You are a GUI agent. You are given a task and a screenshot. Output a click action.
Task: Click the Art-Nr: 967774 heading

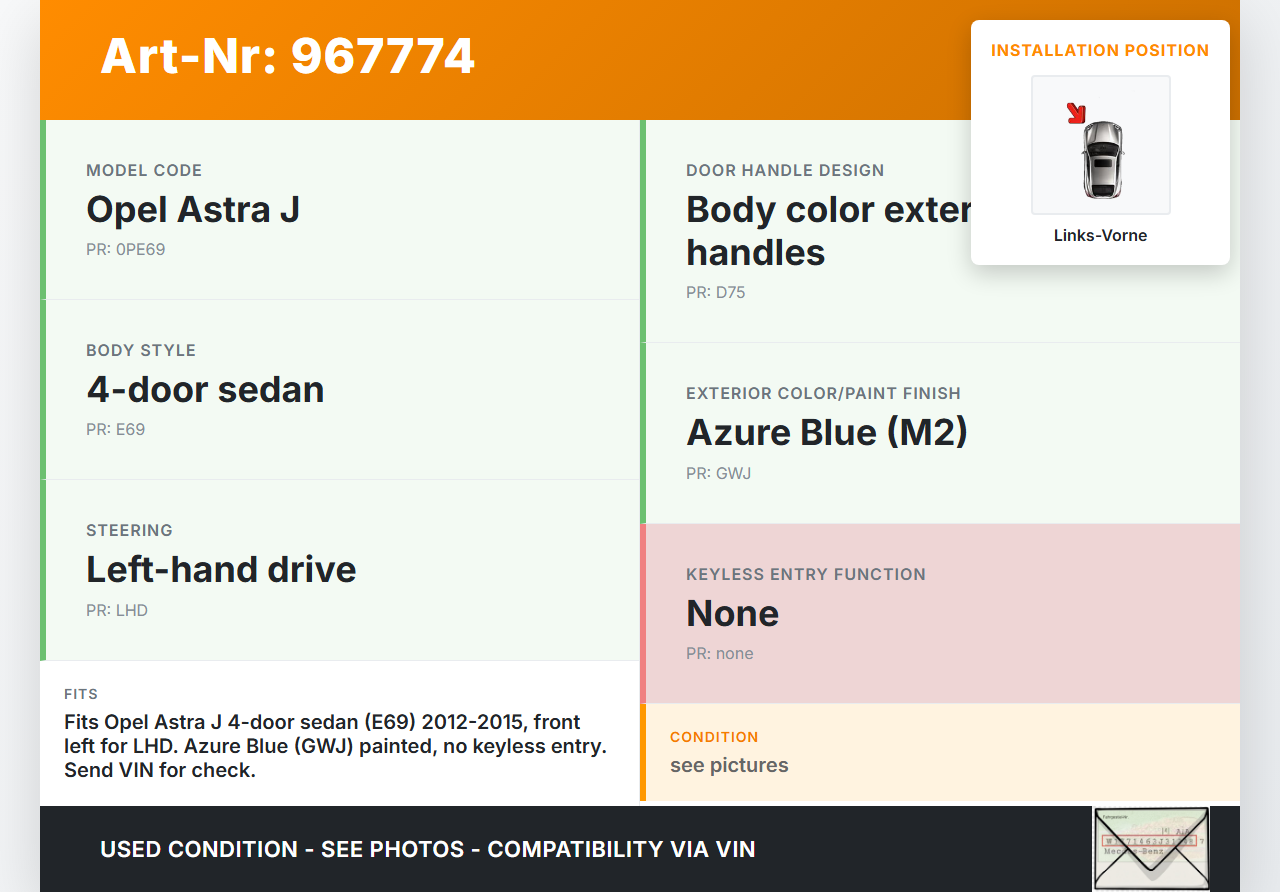click(x=287, y=56)
